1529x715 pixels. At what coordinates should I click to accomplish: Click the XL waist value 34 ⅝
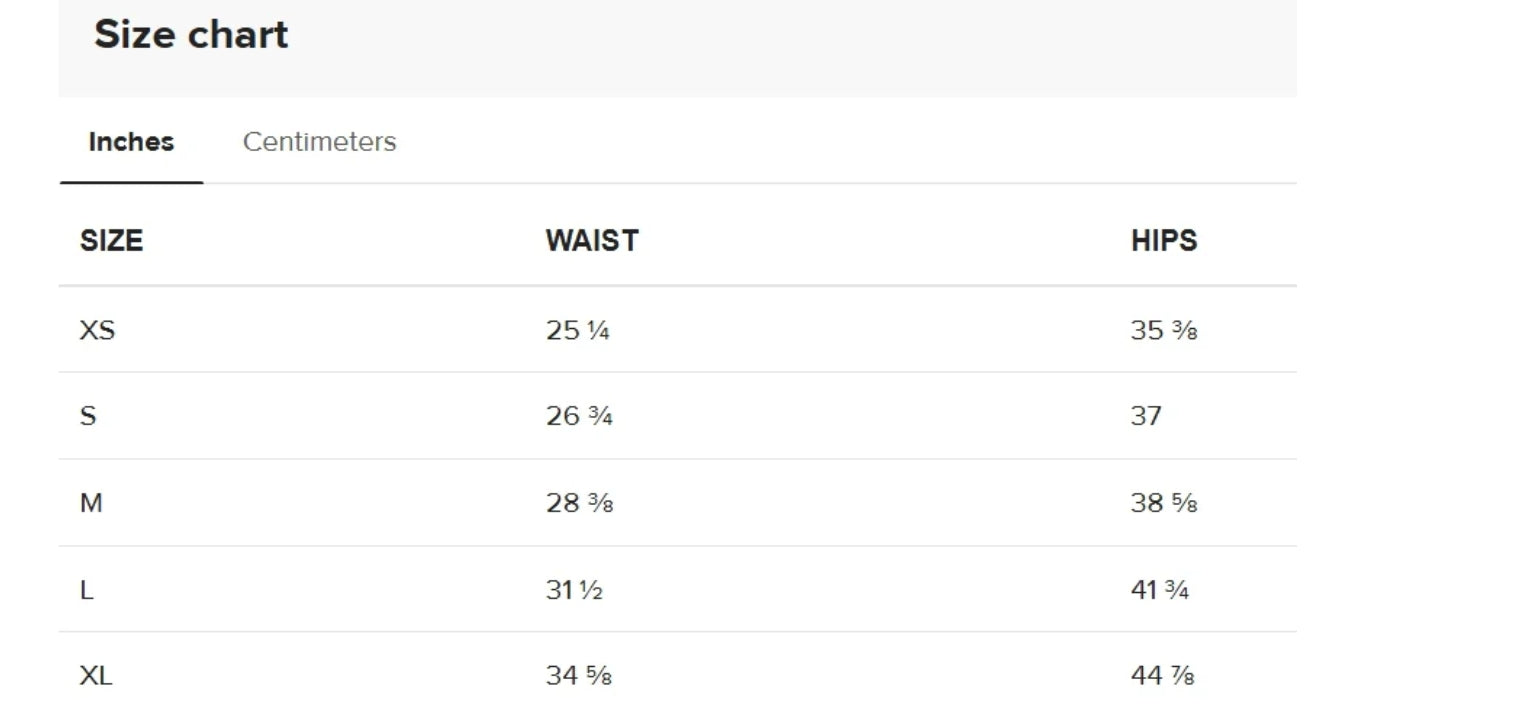tap(579, 676)
